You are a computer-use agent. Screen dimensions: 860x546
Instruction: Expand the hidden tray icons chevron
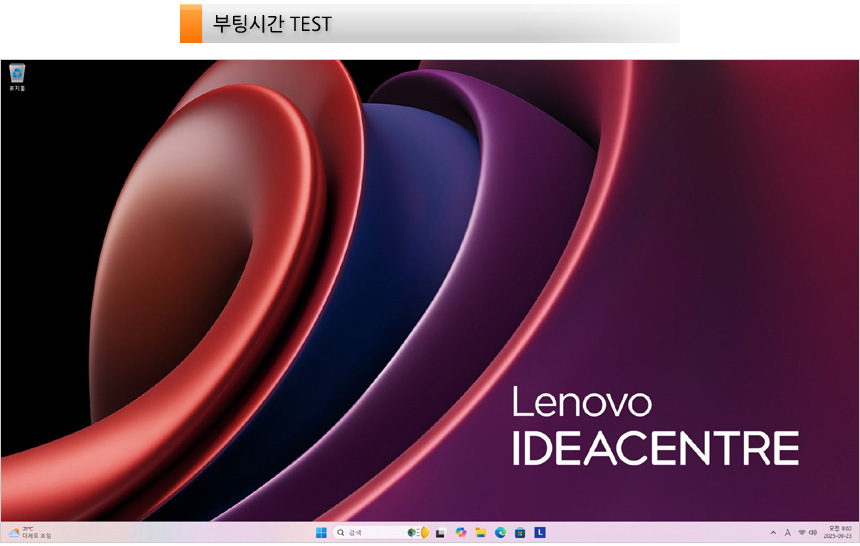click(772, 533)
